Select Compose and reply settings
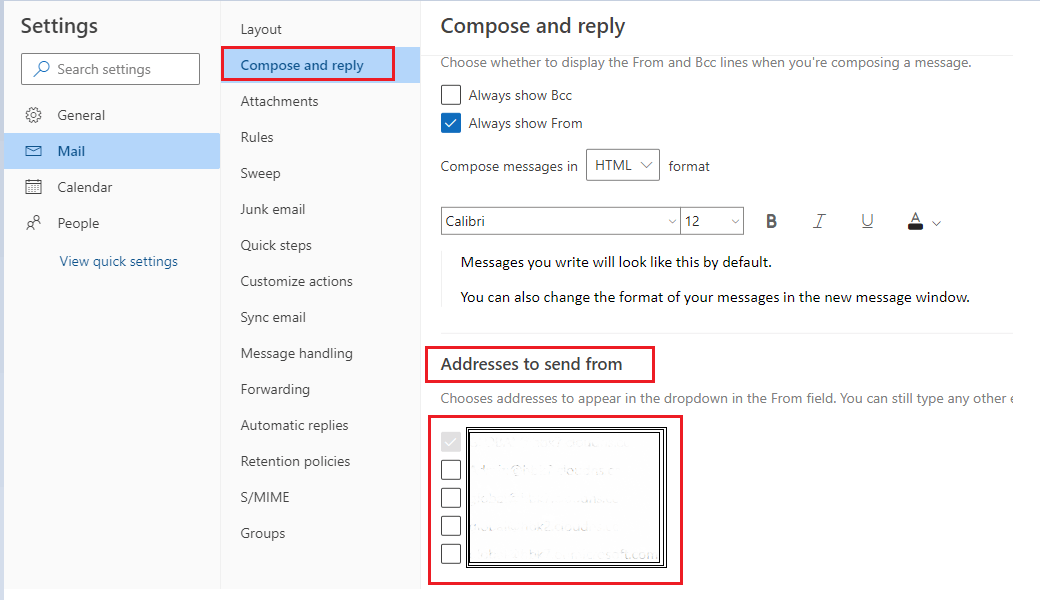This screenshot has width=1040, height=600. [320, 65]
